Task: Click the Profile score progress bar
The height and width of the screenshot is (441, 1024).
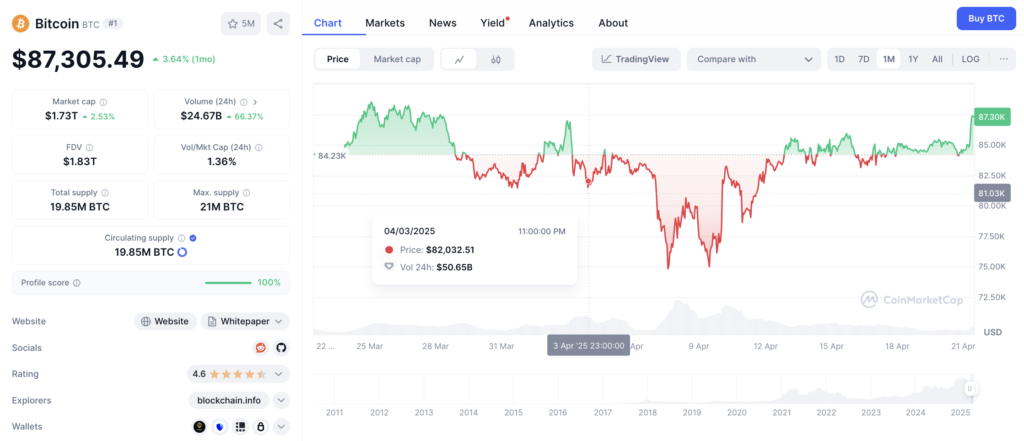Action: coord(228,283)
